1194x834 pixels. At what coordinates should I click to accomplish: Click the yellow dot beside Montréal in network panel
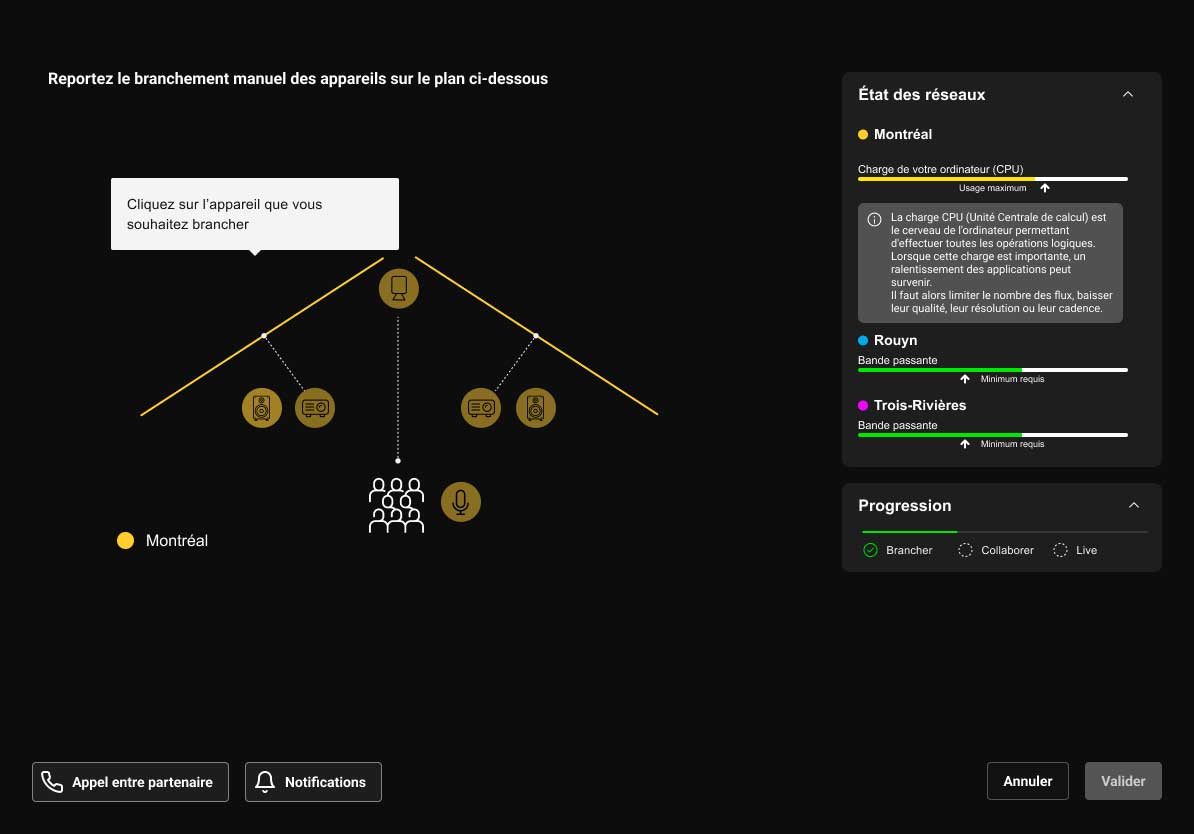(x=863, y=135)
